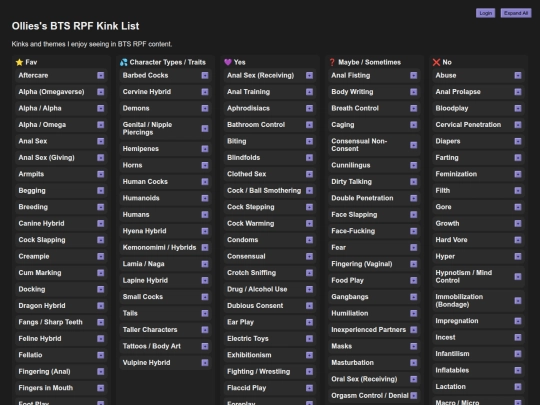Expand Immobilization (Bondage) details
Screen dimensions: 540x405
[518, 301]
